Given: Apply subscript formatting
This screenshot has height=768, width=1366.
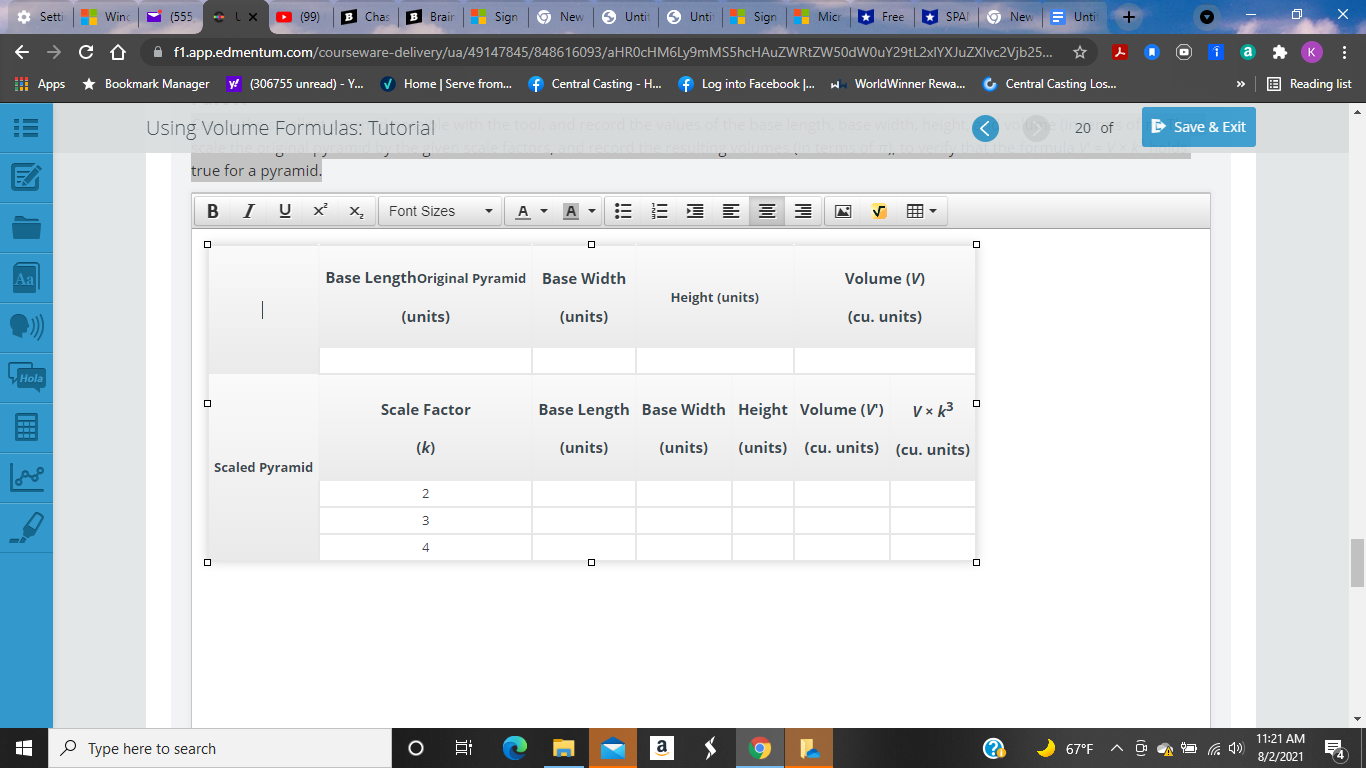Looking at the screenshot, I should click(x=357, y=211).
